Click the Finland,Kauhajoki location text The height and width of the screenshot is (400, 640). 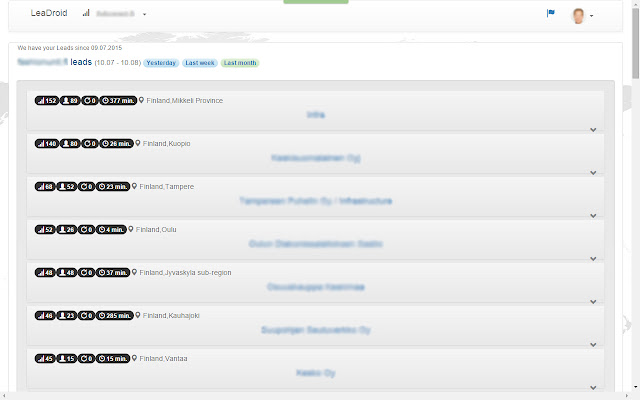[171, 316]
